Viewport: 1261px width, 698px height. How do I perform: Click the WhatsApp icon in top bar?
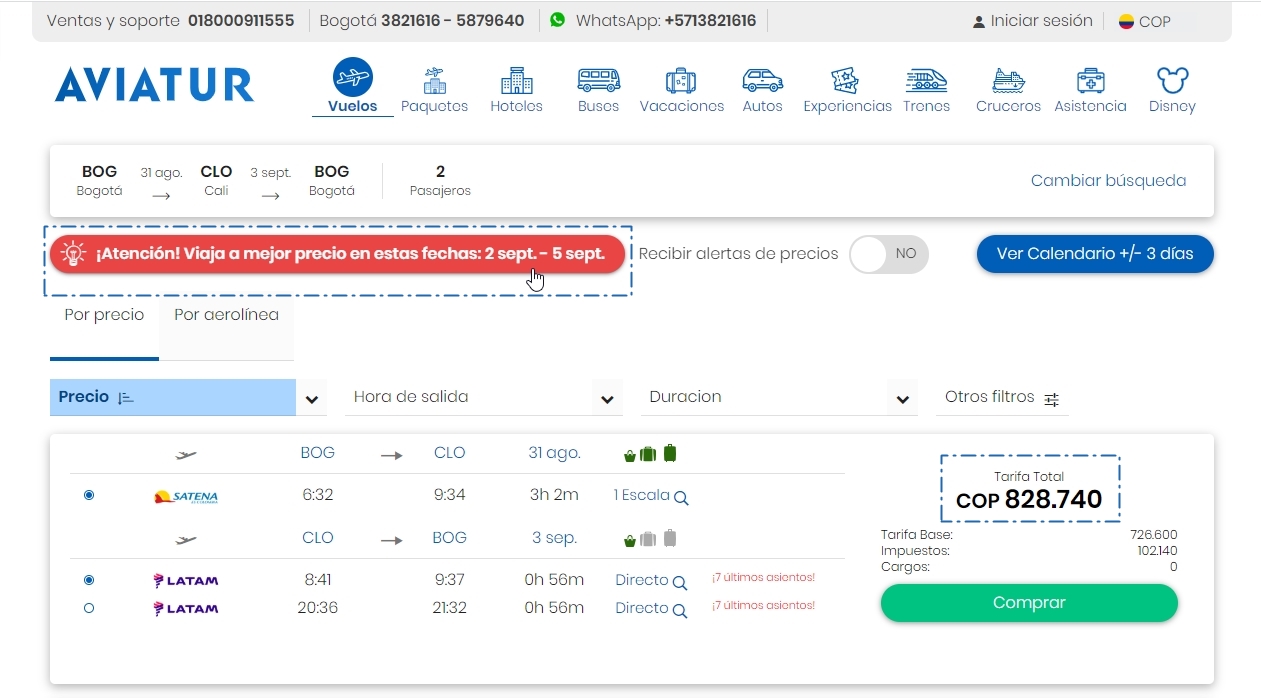click(557, 20)
